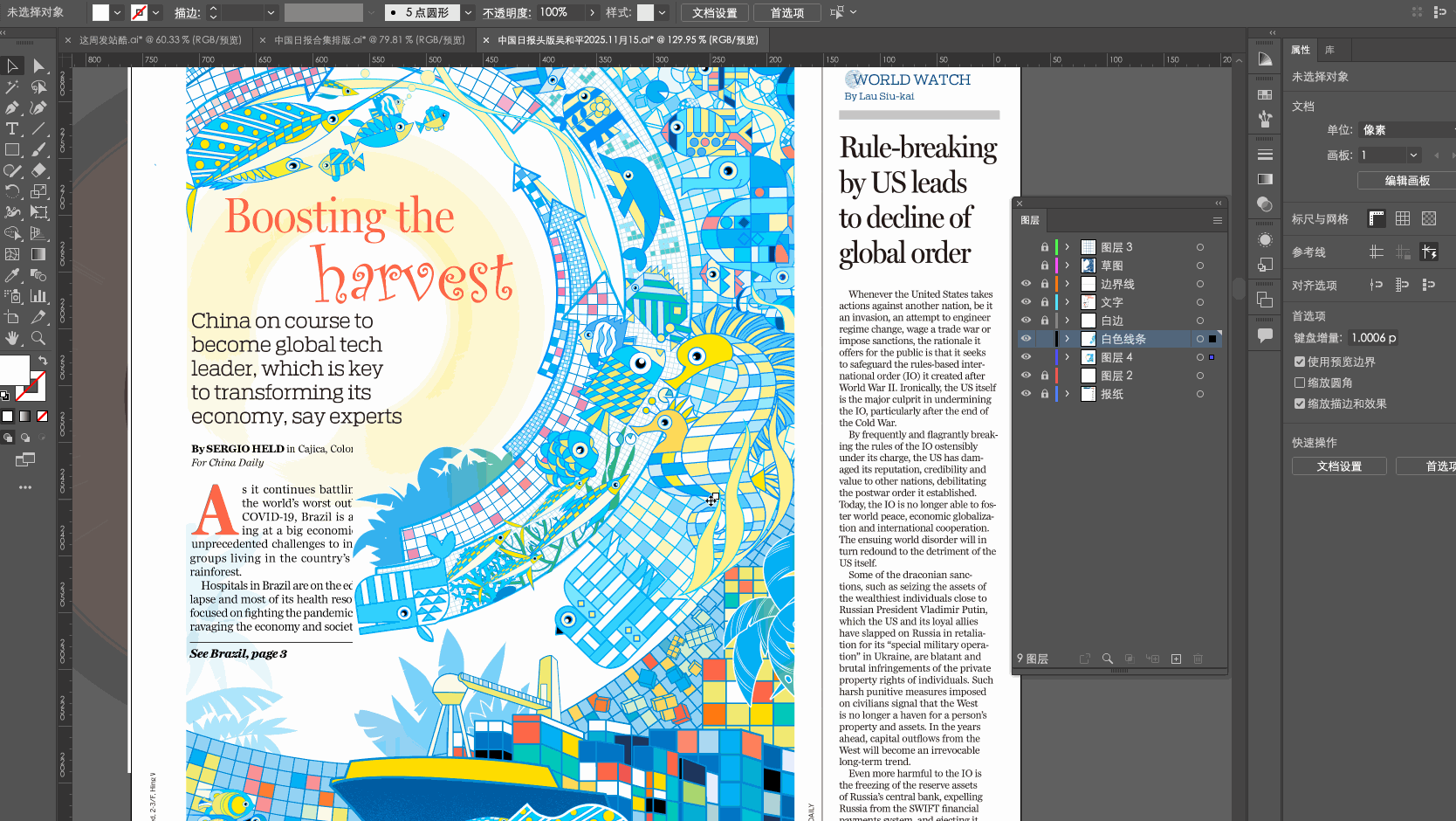Click 文档设置 in the top control bar
Screen dimensions: 1456x821
(x=714, y=12)
